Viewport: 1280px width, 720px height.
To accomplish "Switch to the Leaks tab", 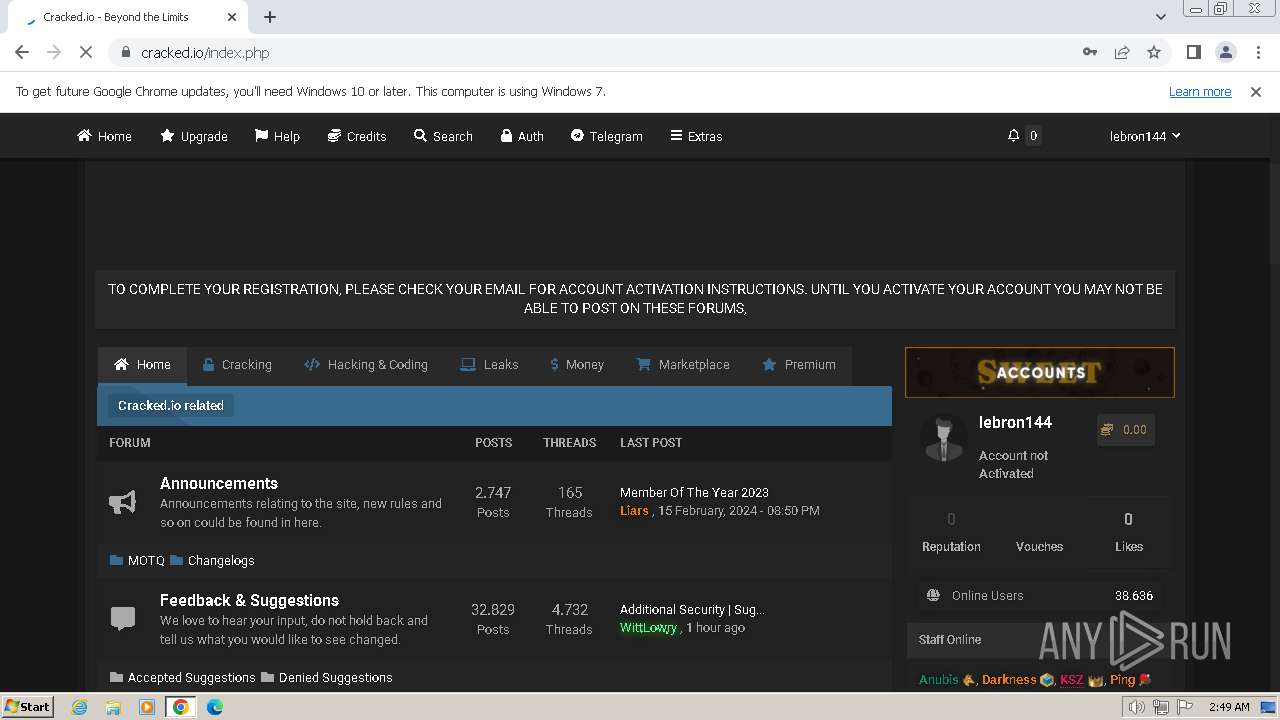I will [489, 365].
